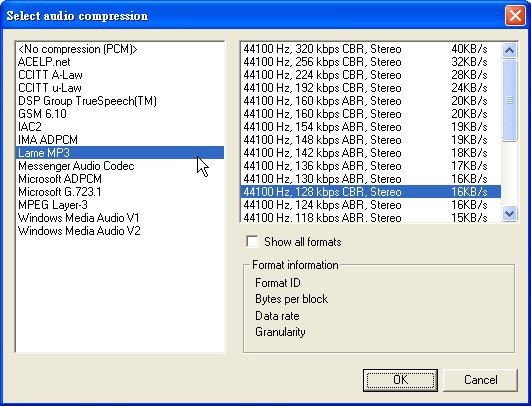531x406 pixels.
Task: Select Messenger Audio Codec
Action: (120, 166)
